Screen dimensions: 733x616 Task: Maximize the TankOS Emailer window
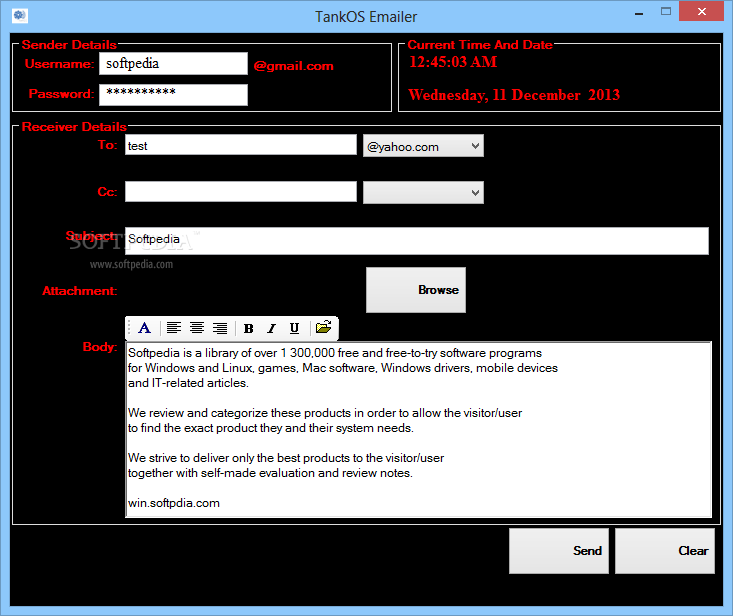666,12
